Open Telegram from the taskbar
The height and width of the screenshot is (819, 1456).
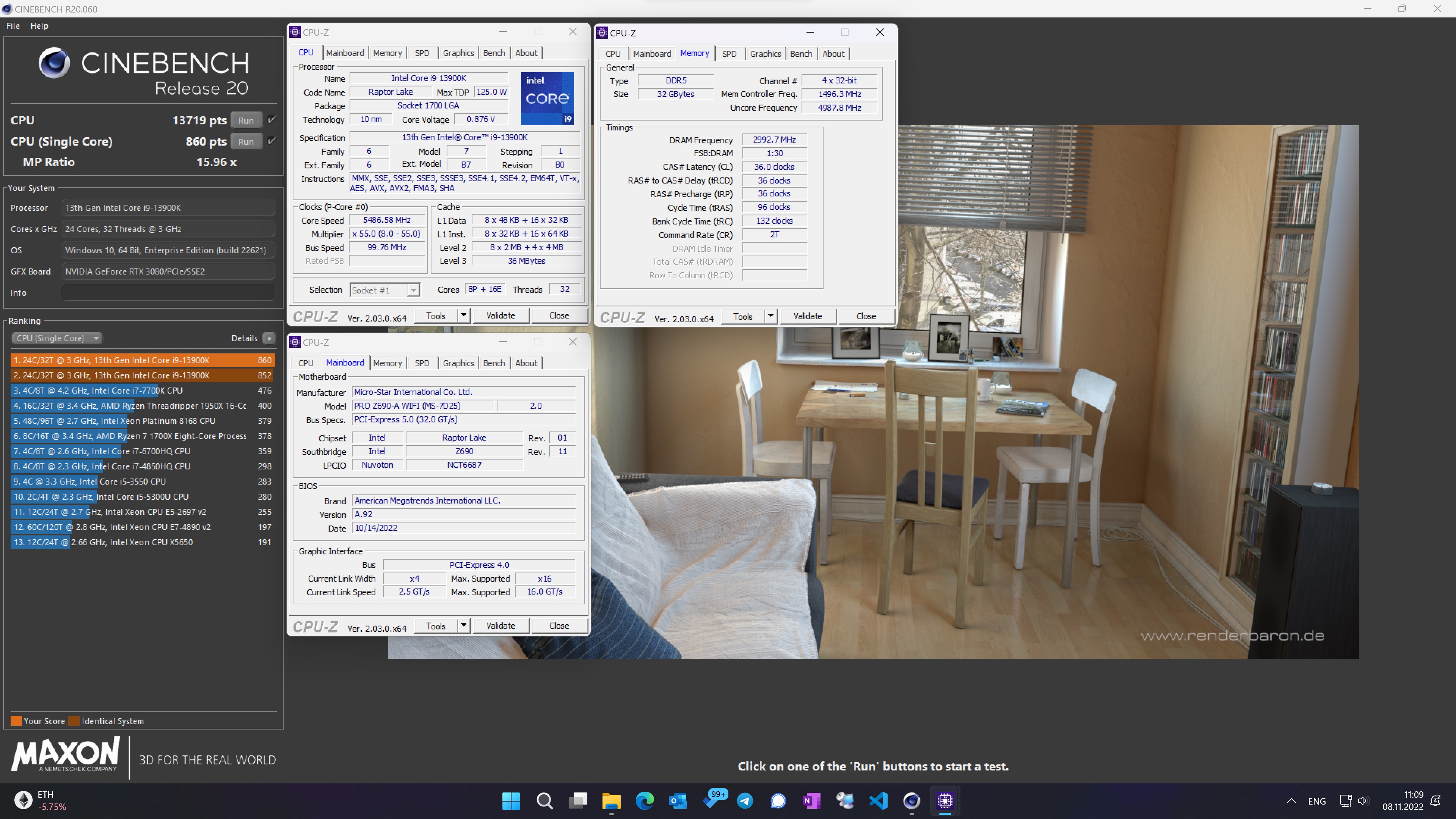pos(744,800)
